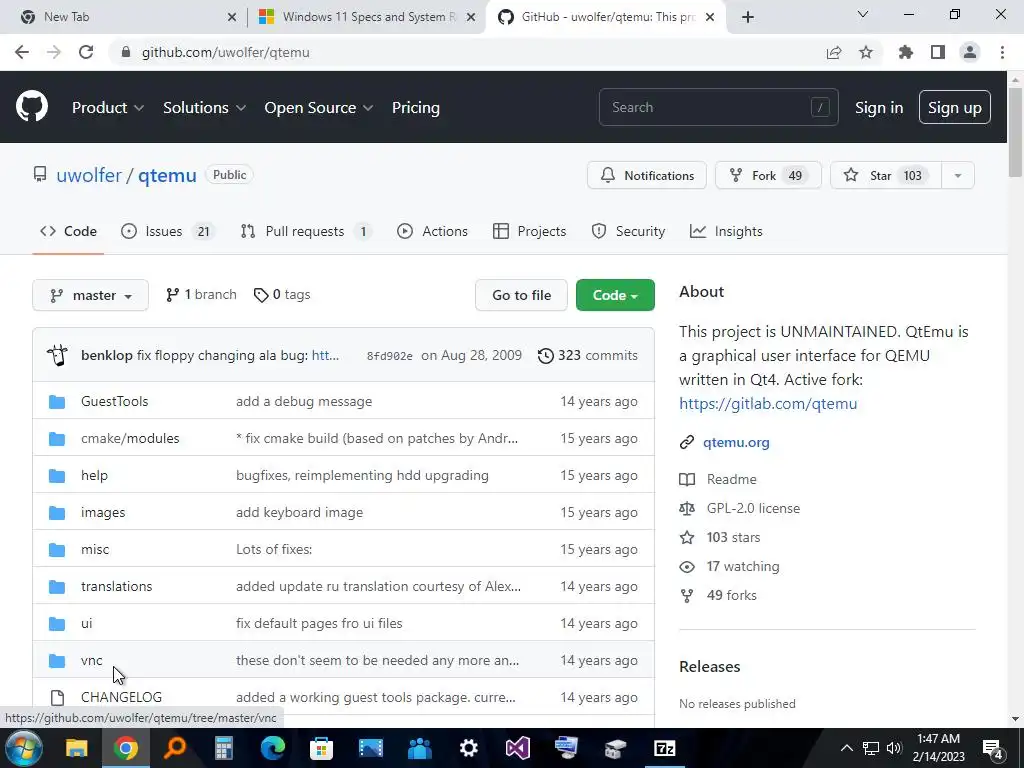Open the master branch dropdown
This screenshot has width=1024, height=768.
tap(90, 295)
